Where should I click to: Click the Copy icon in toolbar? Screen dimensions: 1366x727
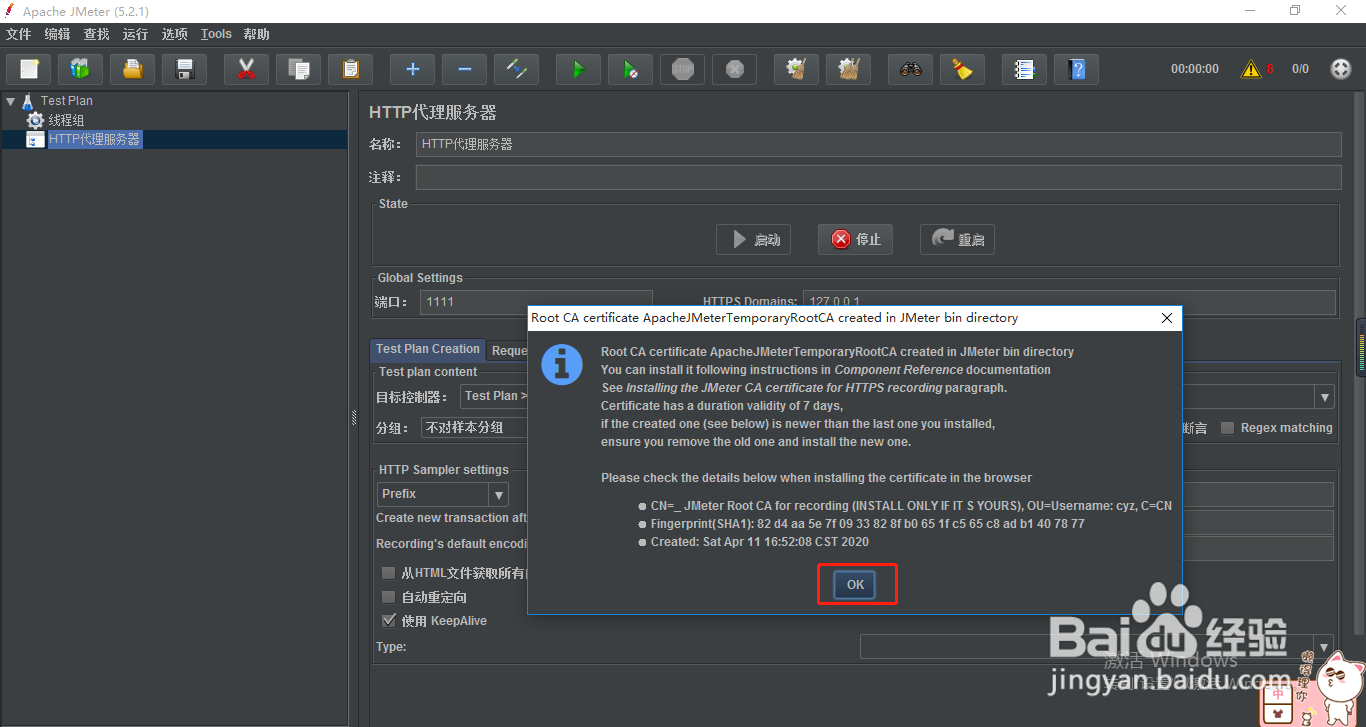(298, 69)
